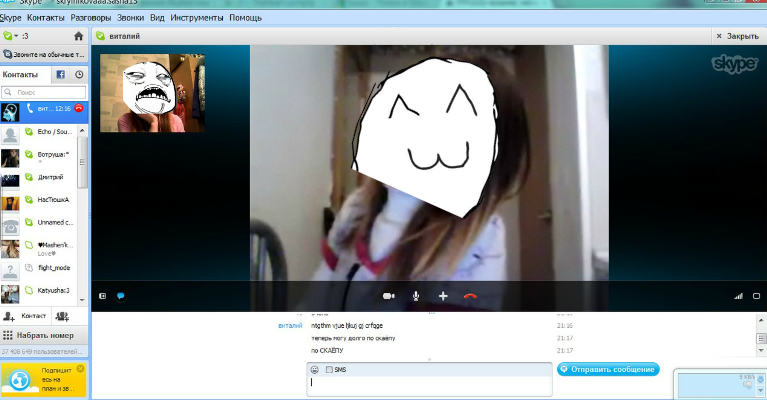Select the Unnamed c... contact
Image resolution: width=767 pixels, height=400 pixels.
click(38, 225)
